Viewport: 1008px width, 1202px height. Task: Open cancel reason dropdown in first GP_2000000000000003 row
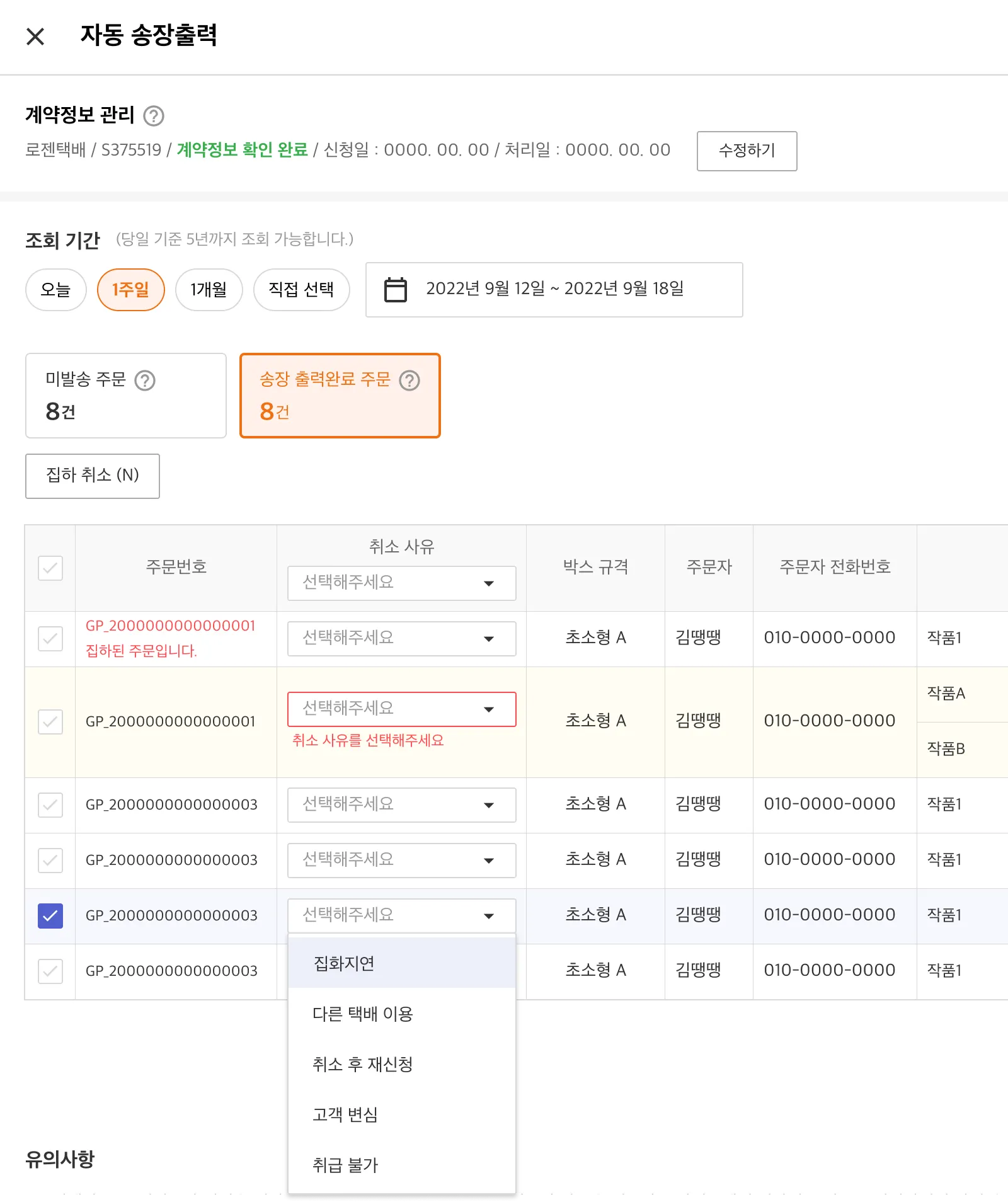[x=402, y=804]
